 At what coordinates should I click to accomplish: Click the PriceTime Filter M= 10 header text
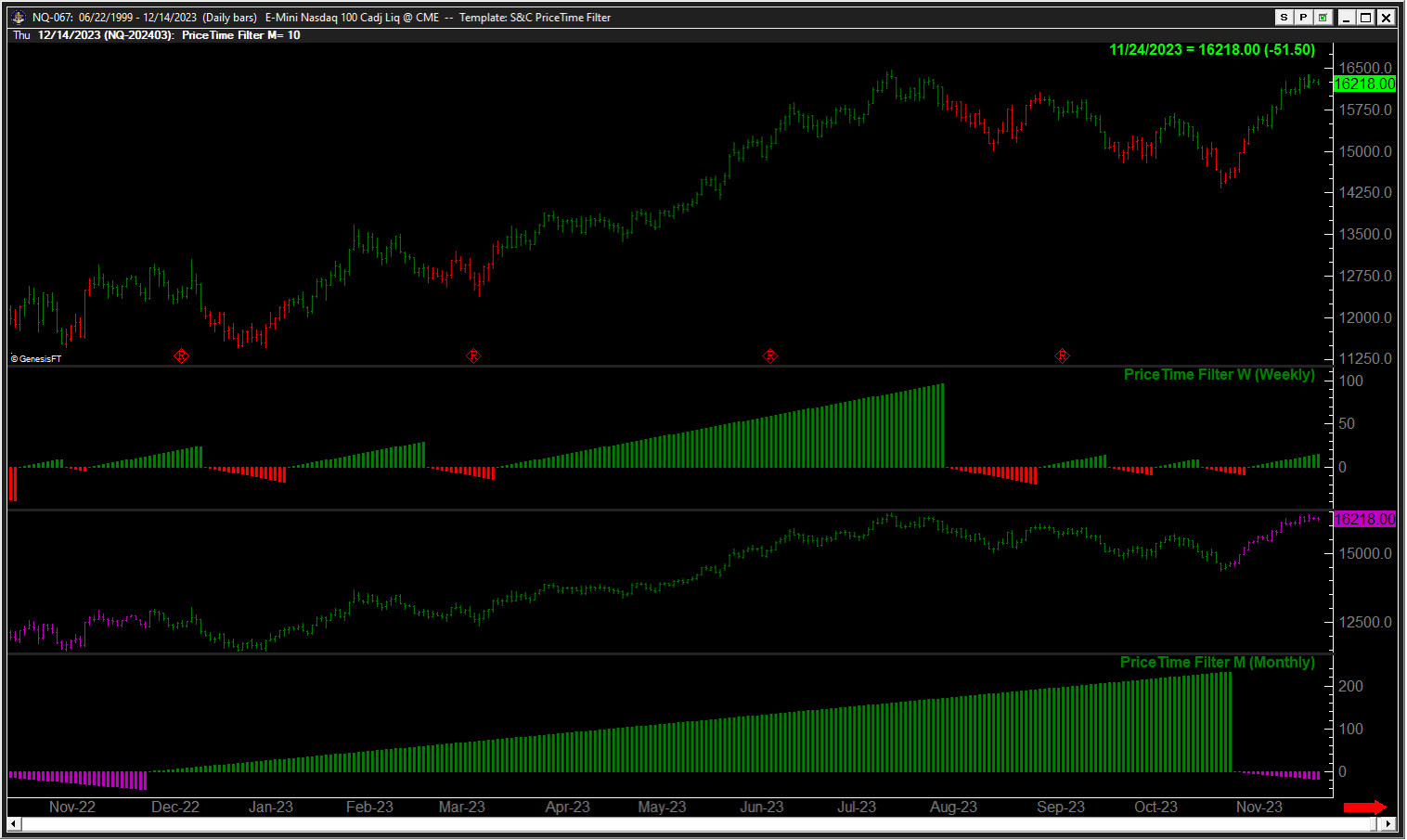coord(241,35)
